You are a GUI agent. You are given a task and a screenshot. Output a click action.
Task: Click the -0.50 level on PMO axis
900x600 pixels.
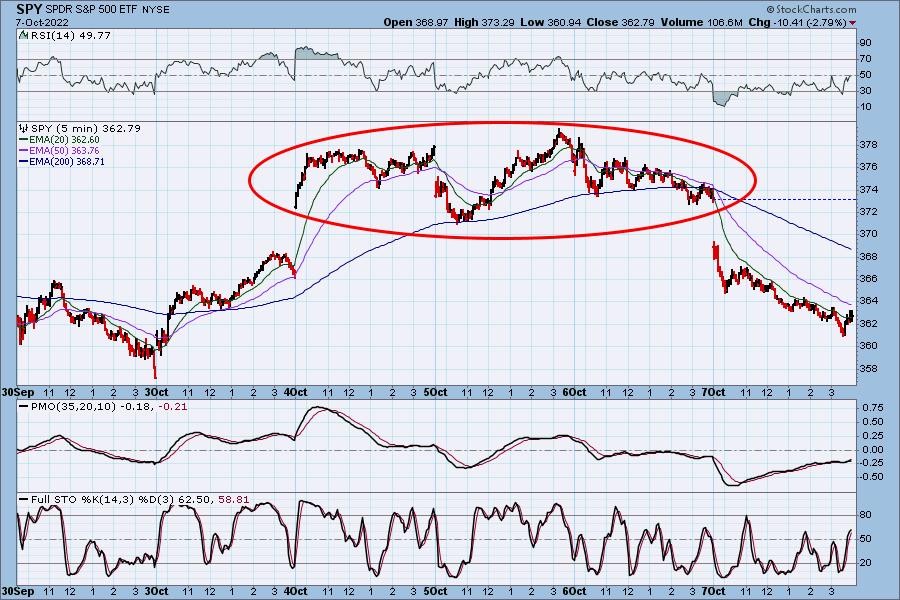pyautogui.click(x=872, y=477)
